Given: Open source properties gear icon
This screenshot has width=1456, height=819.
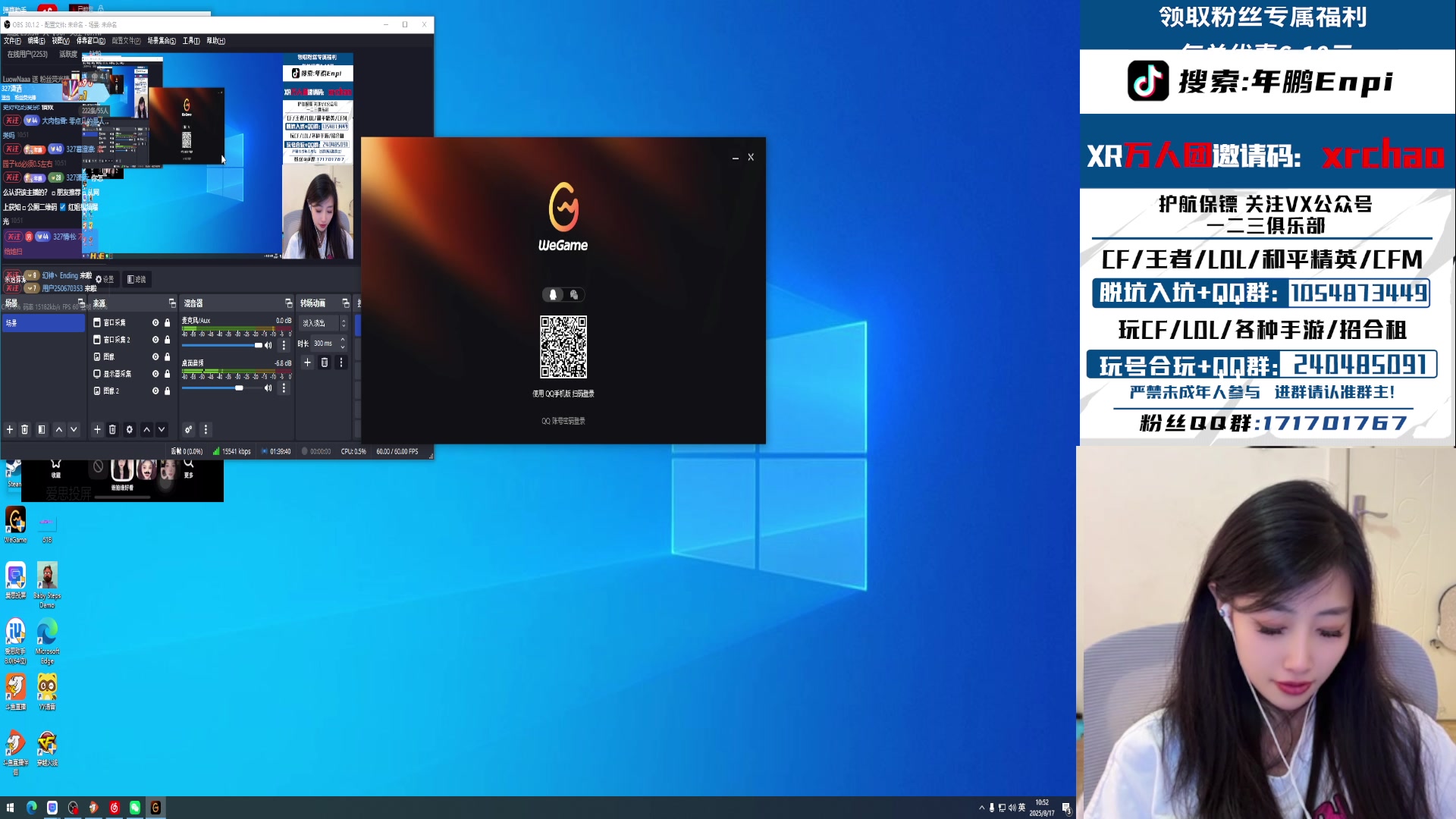Looking at the screenshot, I should 130,429.
